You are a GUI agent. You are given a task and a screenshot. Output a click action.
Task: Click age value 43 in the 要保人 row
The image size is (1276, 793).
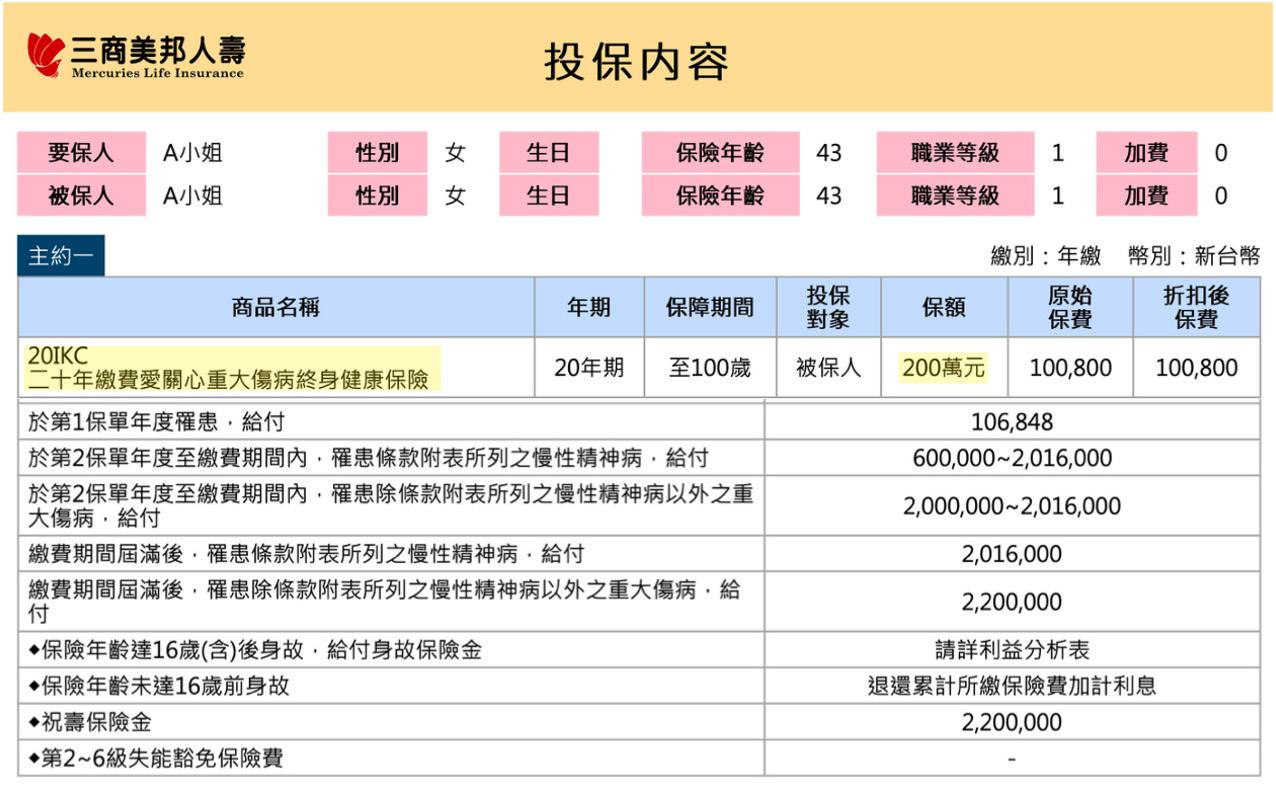(x=829, y=153)
